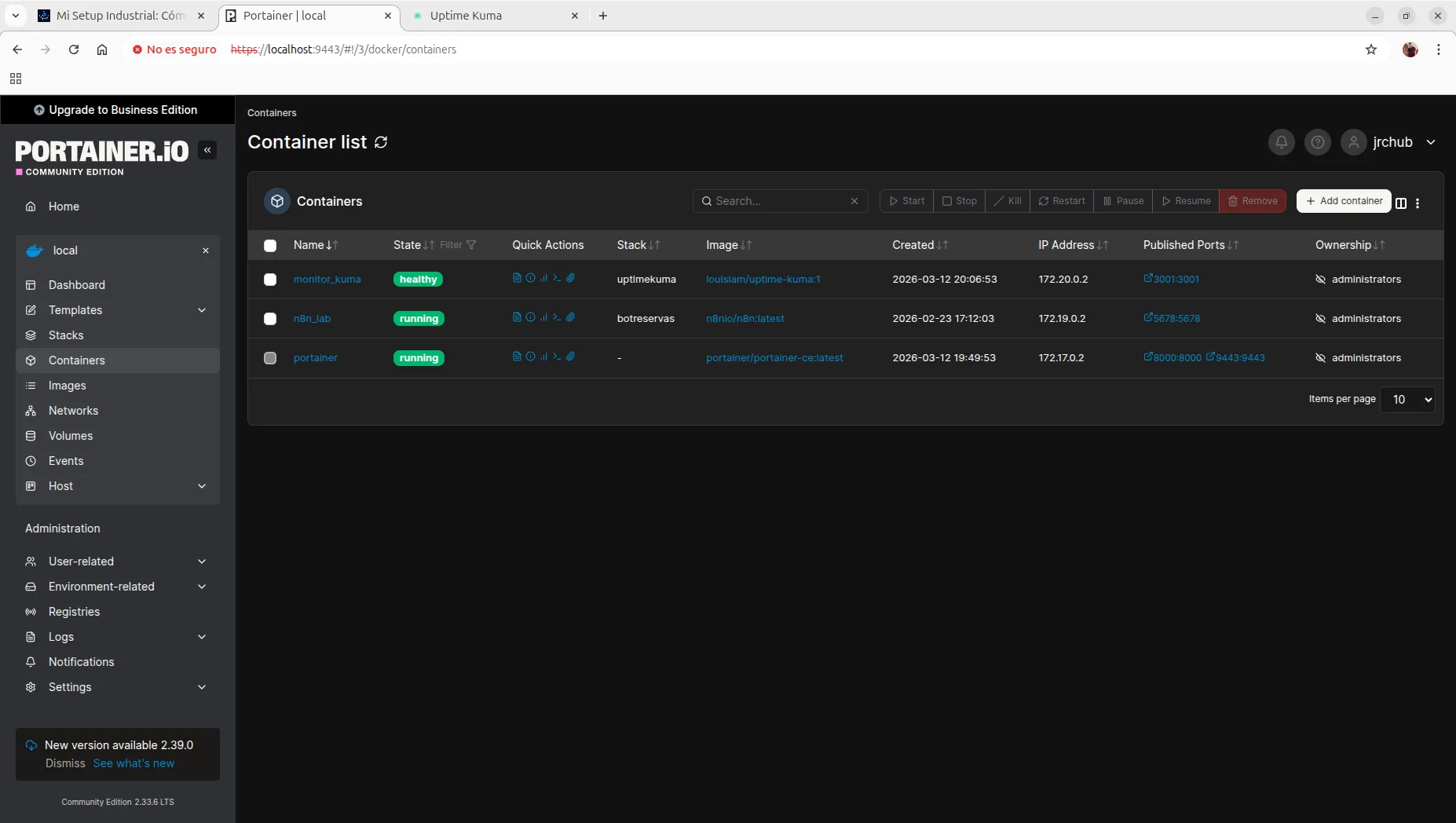
Task: Bookmark this page with the star
Action: [x=1371, y=49]
